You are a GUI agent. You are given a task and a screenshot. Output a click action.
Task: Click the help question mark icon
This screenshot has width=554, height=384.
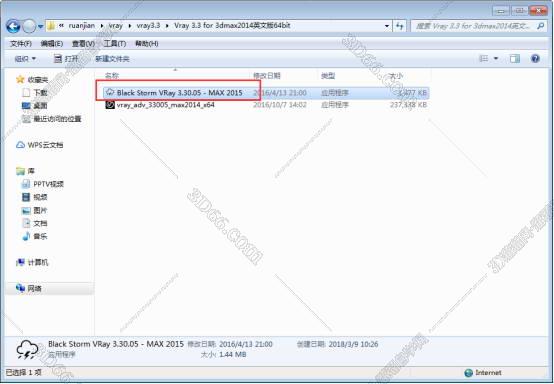click(535, 59)
